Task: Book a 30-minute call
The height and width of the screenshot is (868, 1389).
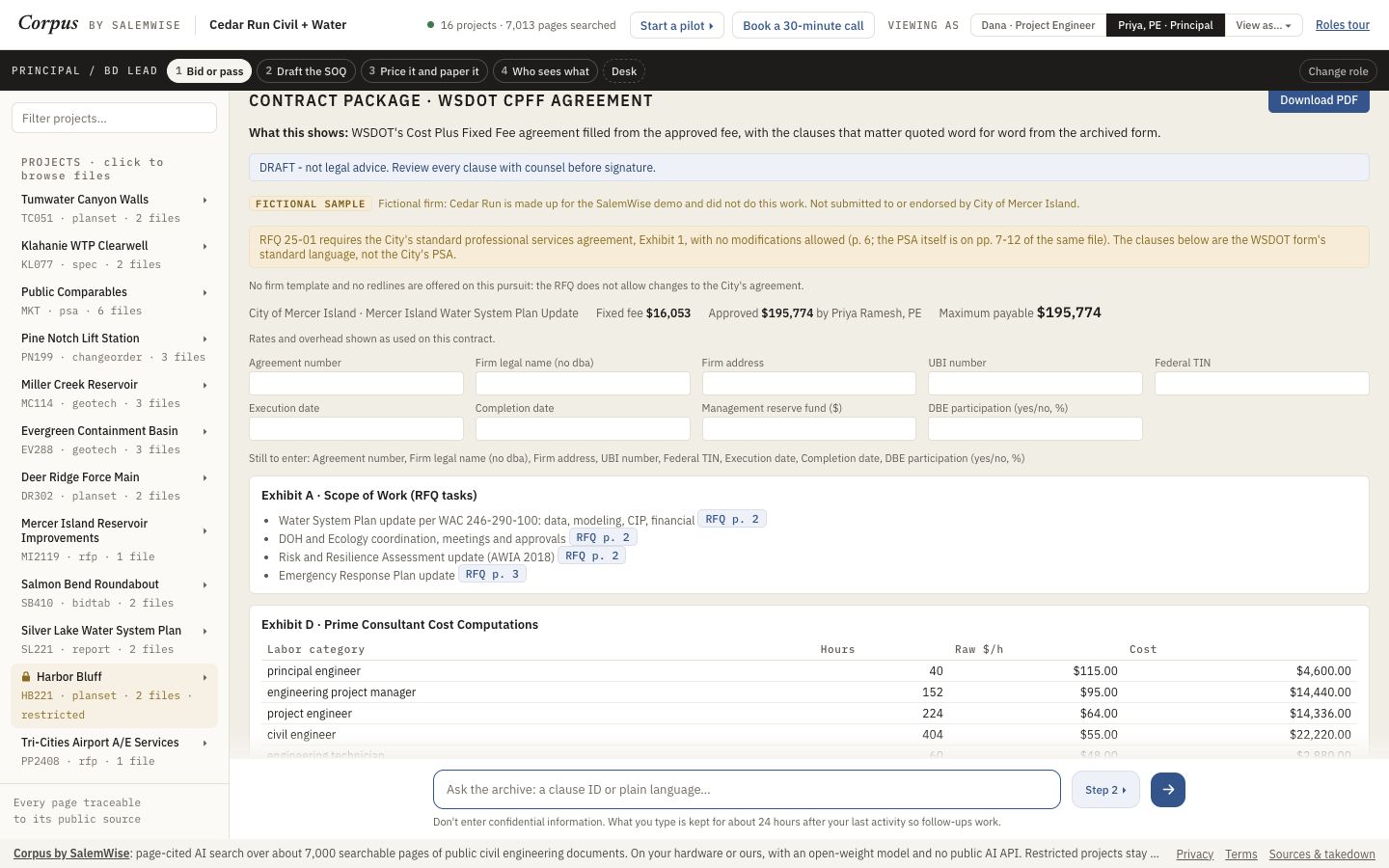Action: (803, 25)
